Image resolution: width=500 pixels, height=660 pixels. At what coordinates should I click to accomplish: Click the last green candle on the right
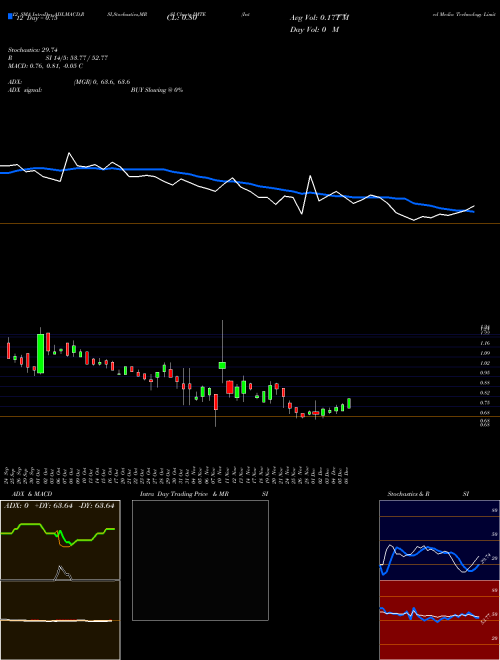tap(349, 403)
